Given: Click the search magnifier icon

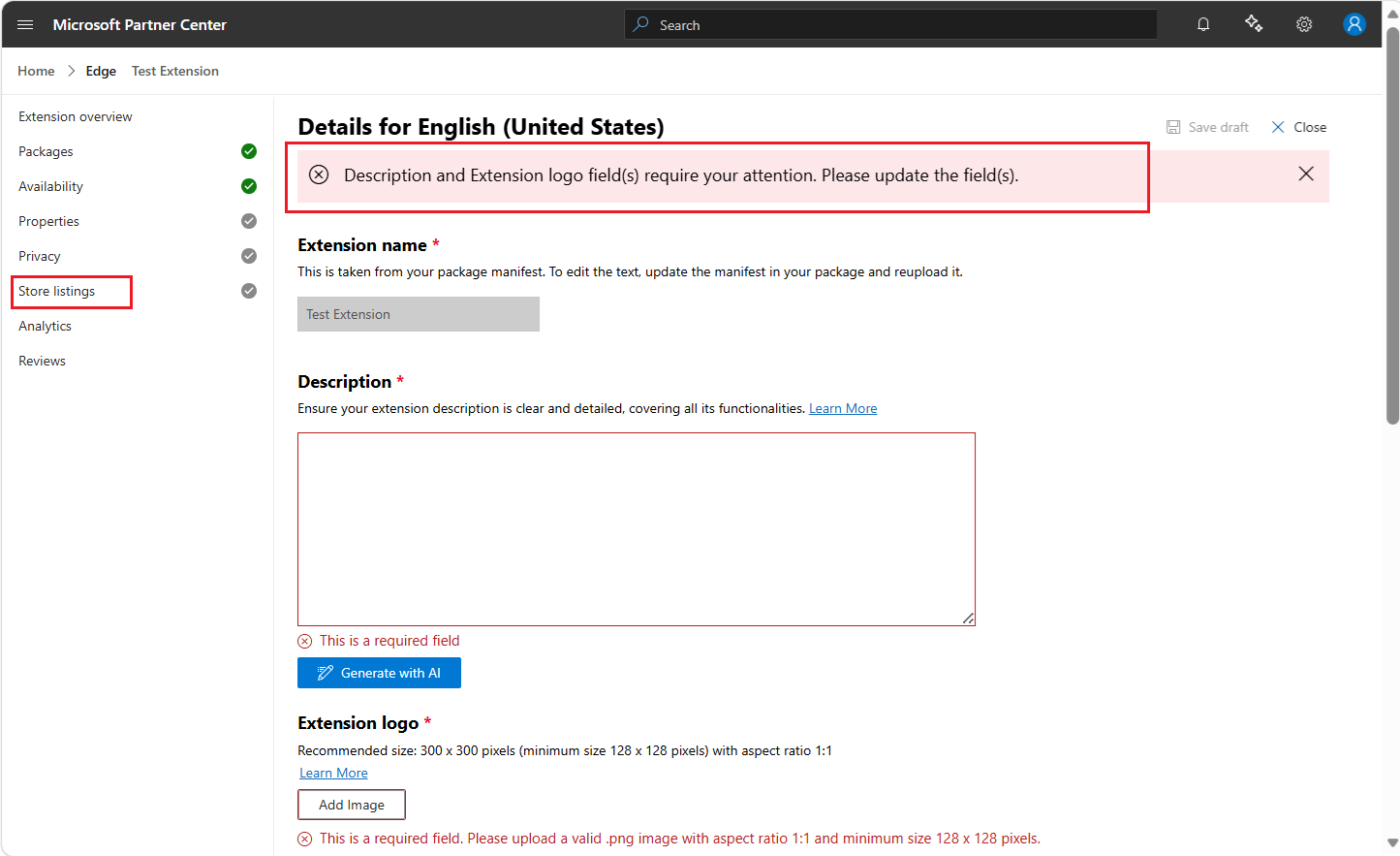Looking at the screenshot, I should tap(640, 24).
